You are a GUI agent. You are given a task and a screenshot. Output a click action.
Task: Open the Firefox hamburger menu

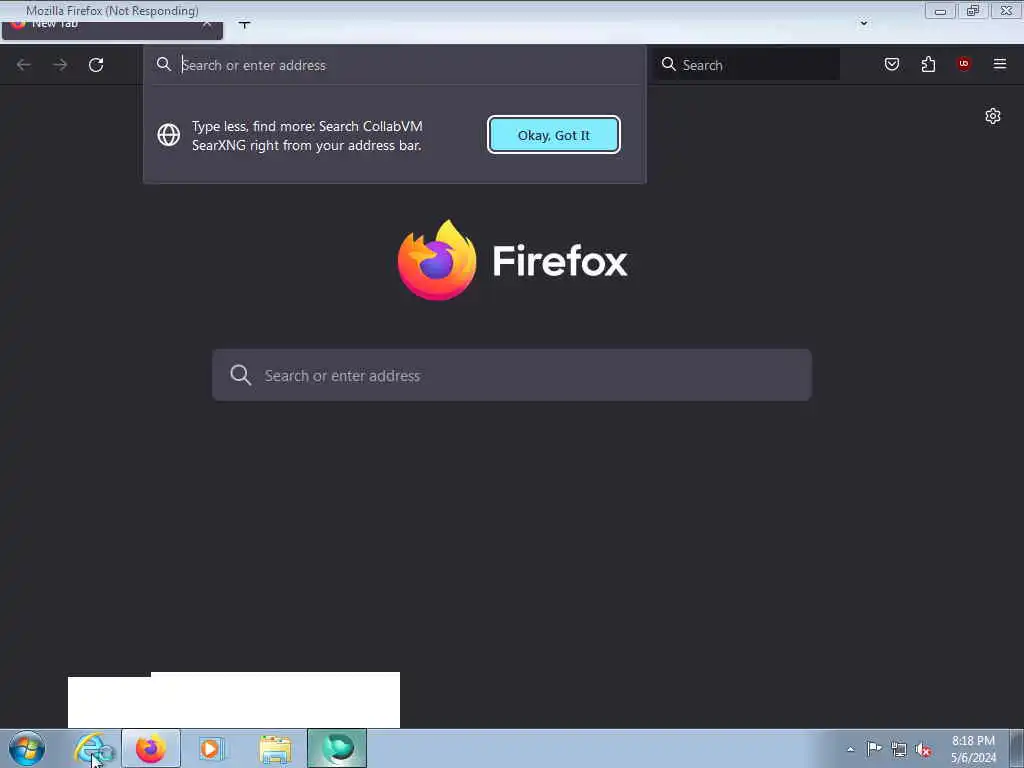tap(999, 64)
